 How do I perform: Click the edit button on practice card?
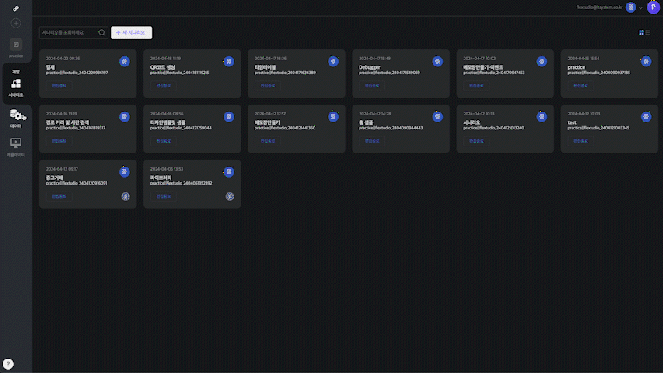point(580,86)
